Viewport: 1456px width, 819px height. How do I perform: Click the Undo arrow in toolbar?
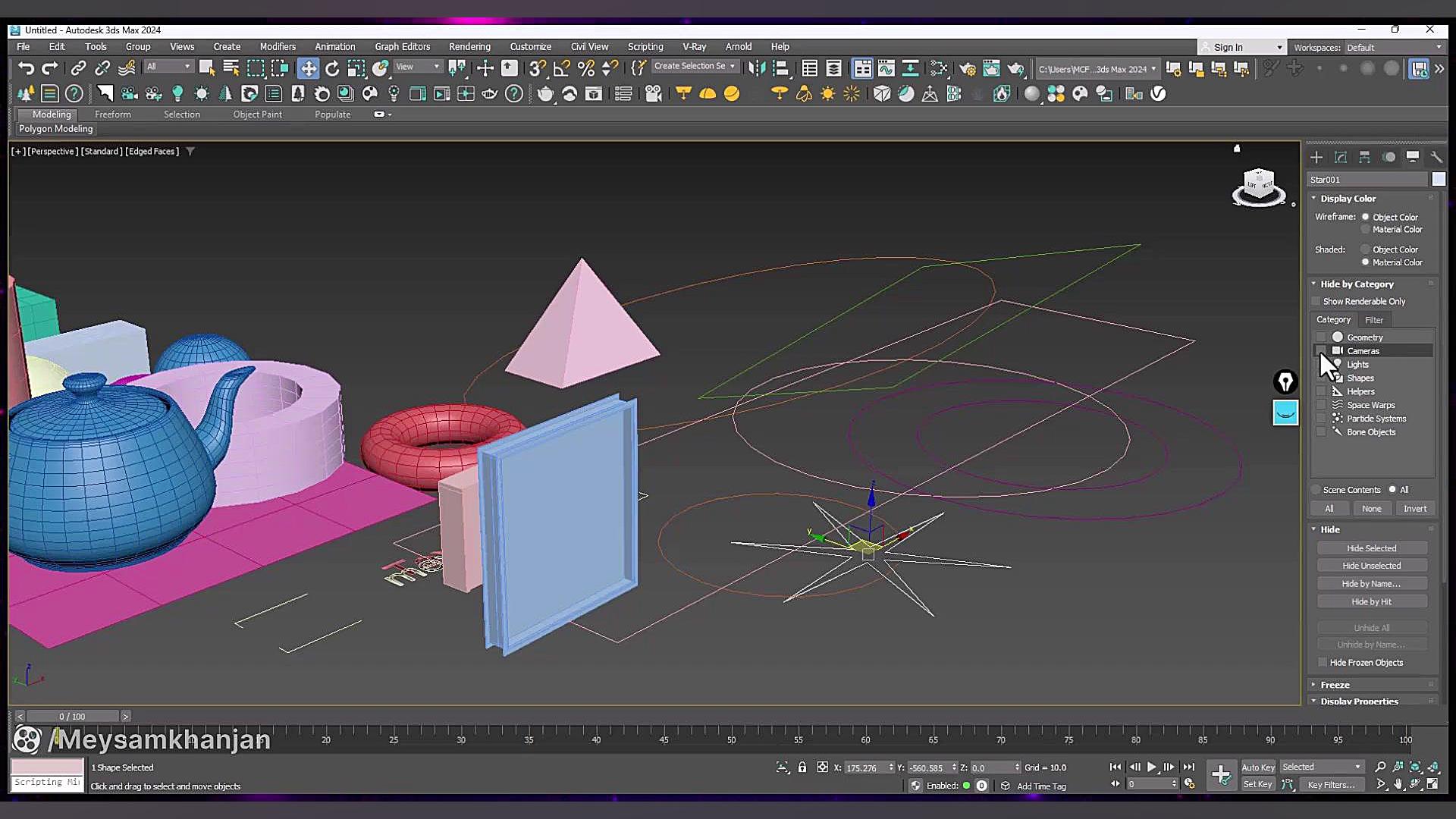[x=26, y=68]
